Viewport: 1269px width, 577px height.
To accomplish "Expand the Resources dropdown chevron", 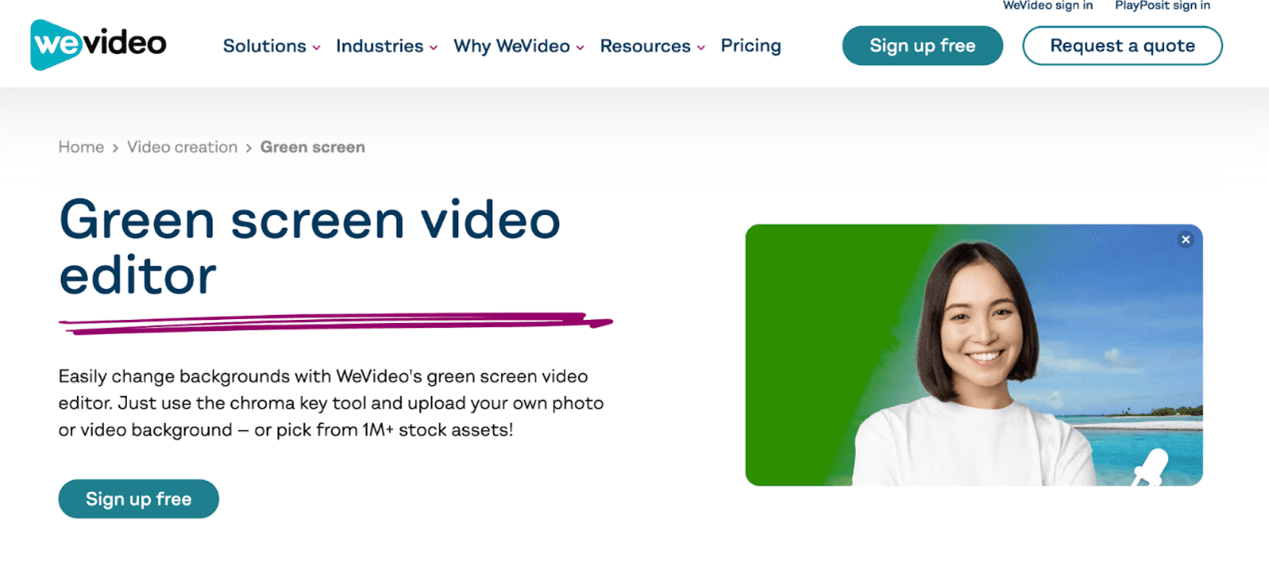I will pos(701,48).
